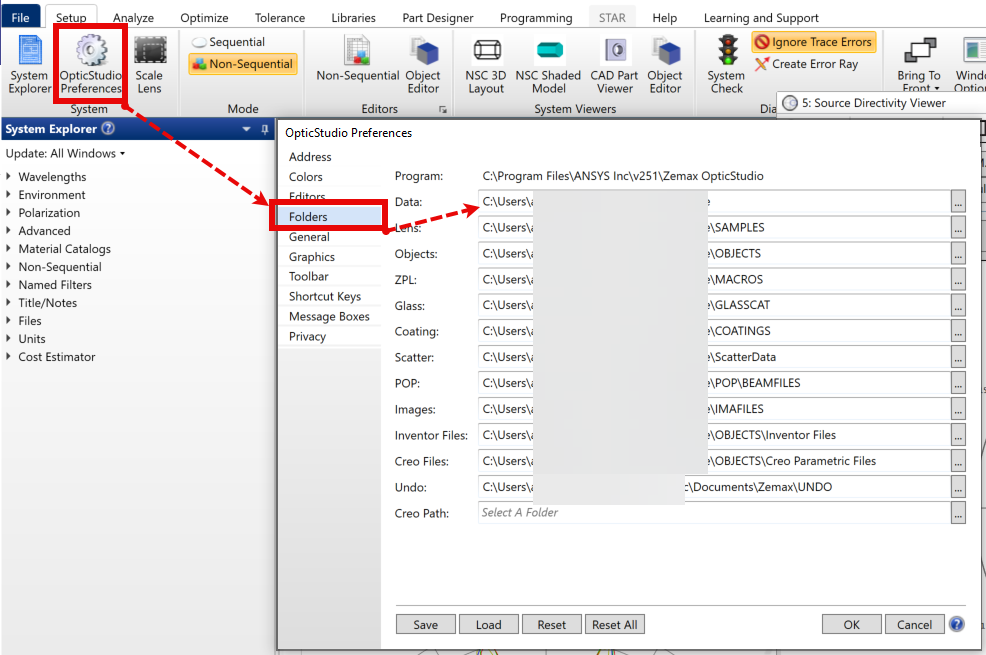986x655 pixels.
Task: Open the Non-Sequential editor
Action: [357, 60]
